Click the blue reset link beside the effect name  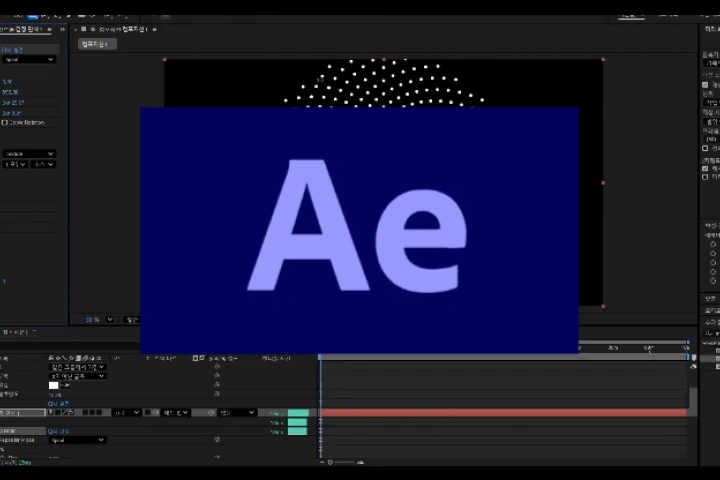(58, 431)
